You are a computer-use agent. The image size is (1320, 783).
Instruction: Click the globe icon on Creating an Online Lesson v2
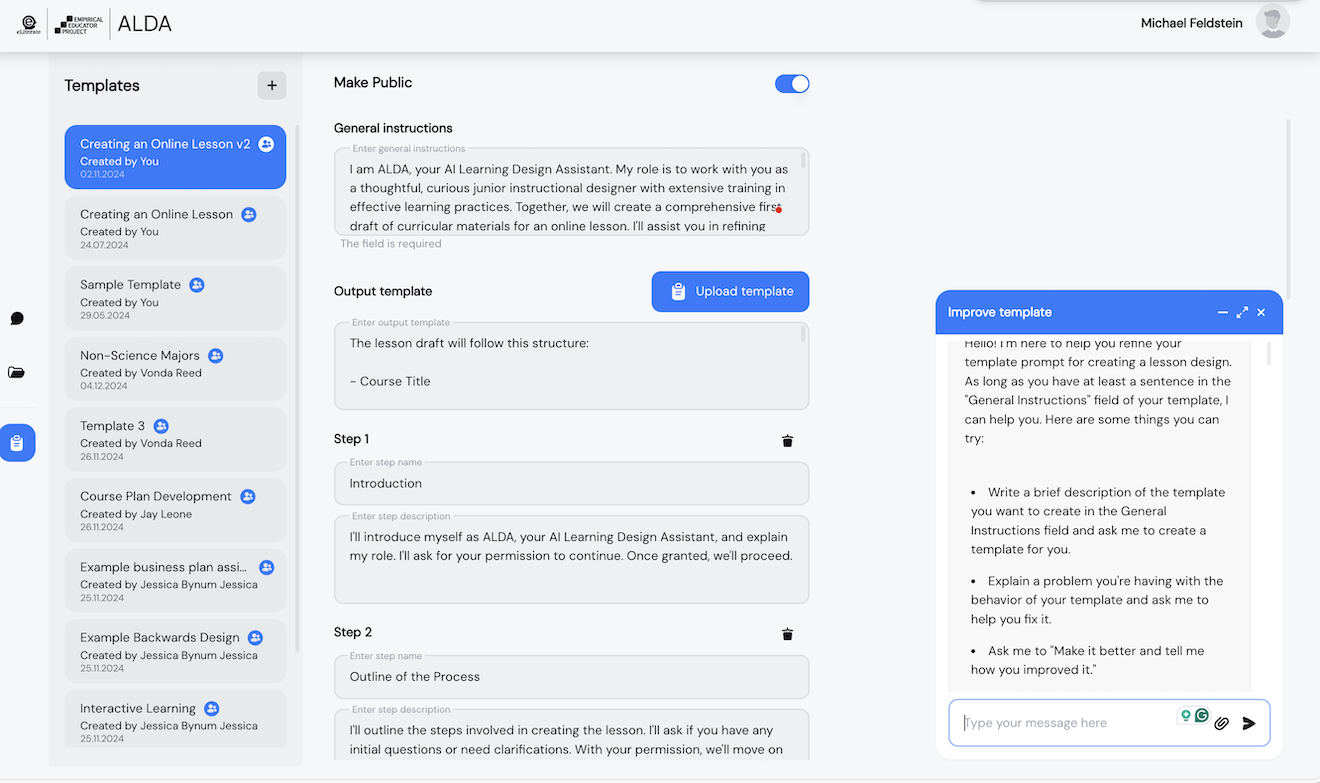[x=266, y=144]
